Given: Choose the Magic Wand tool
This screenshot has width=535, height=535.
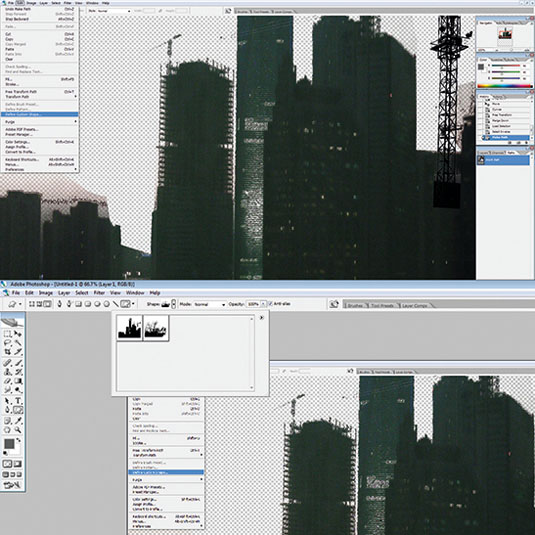Looking at the screenshot, I should point(18,343).
